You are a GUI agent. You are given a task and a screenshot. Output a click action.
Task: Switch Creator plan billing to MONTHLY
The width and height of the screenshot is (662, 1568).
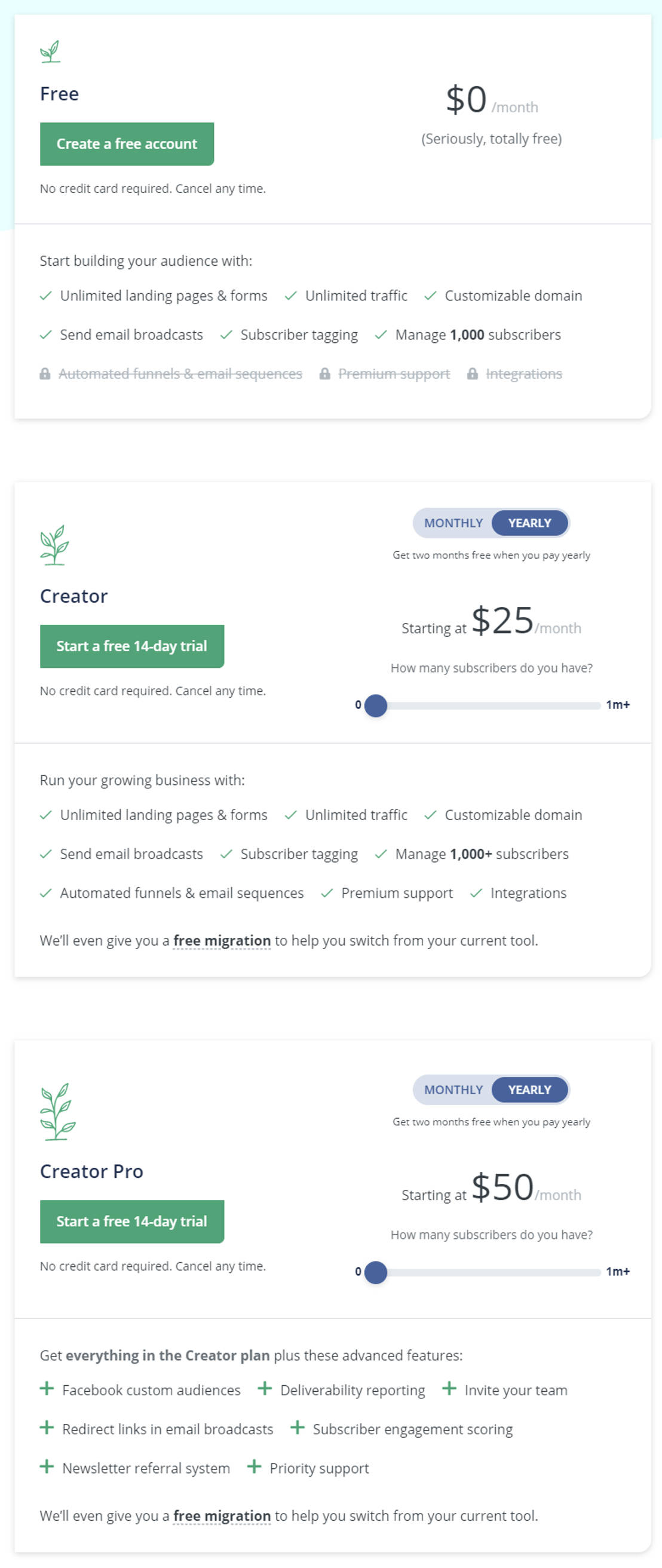(453, 522)
